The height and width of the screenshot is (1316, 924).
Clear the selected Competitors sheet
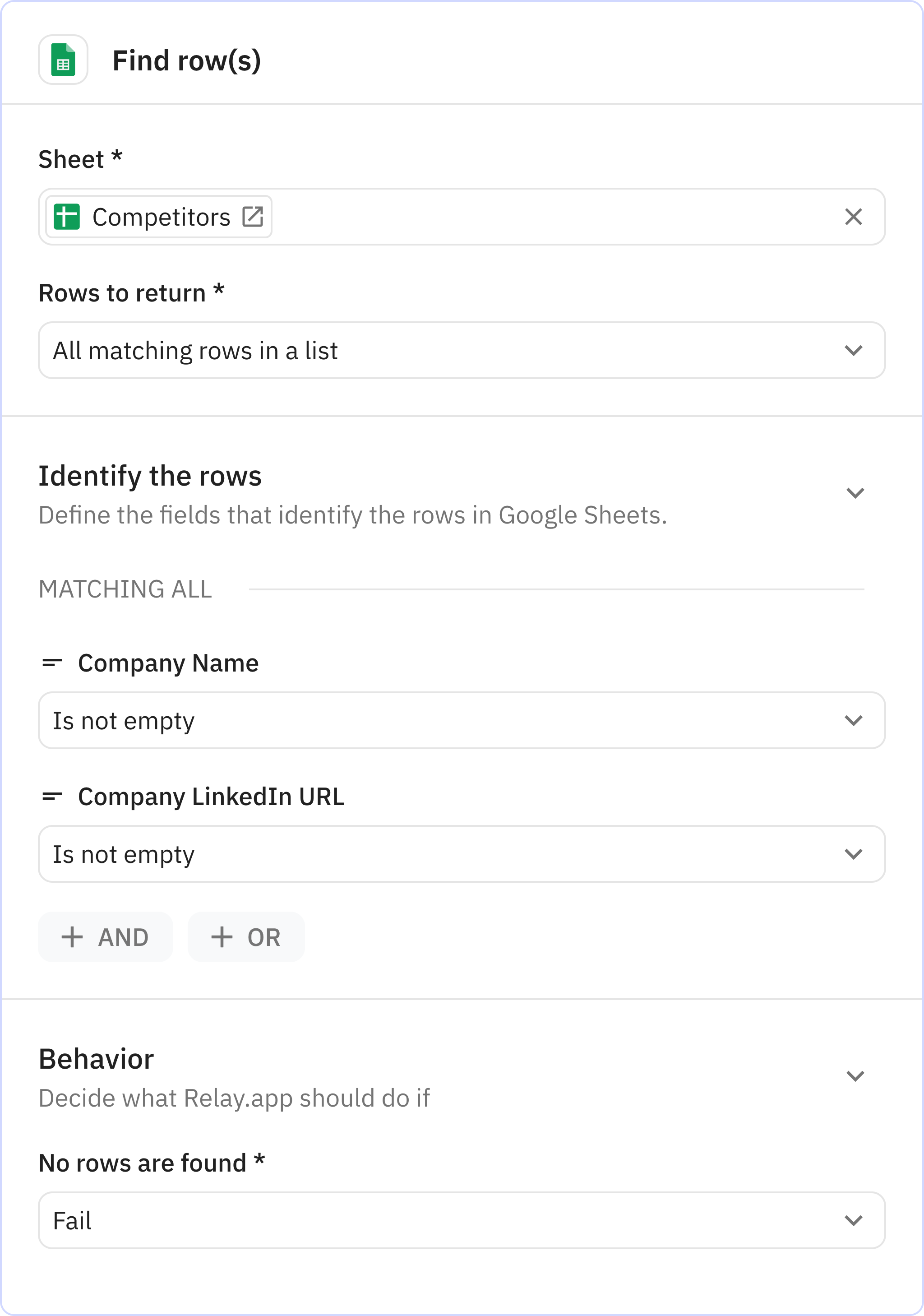point(853,217)
